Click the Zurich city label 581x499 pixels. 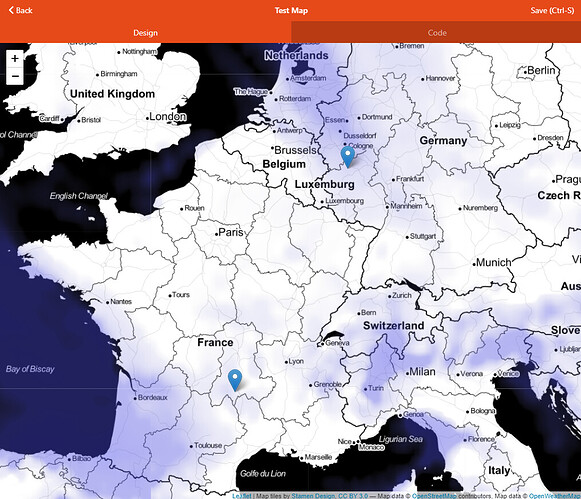(402, 295)
